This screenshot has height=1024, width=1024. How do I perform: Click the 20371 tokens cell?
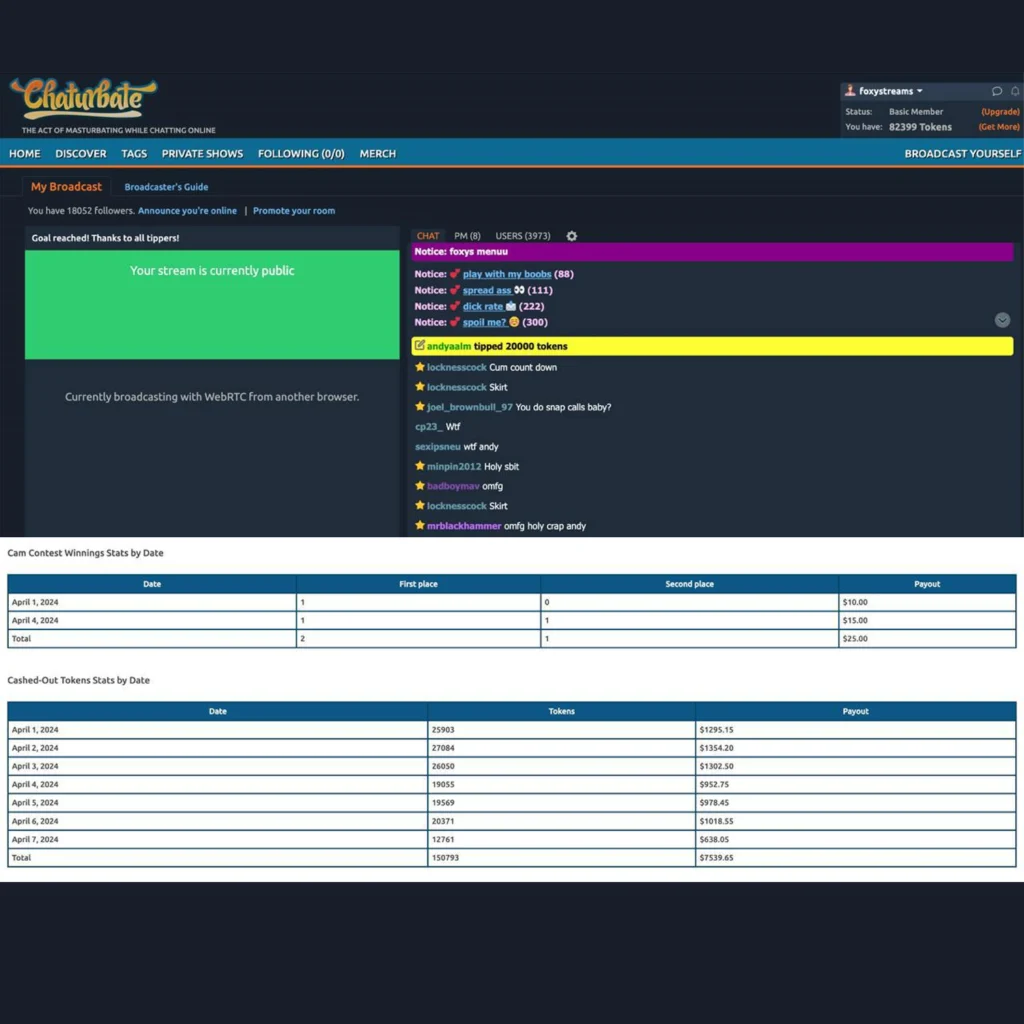(x=561, y=821)
